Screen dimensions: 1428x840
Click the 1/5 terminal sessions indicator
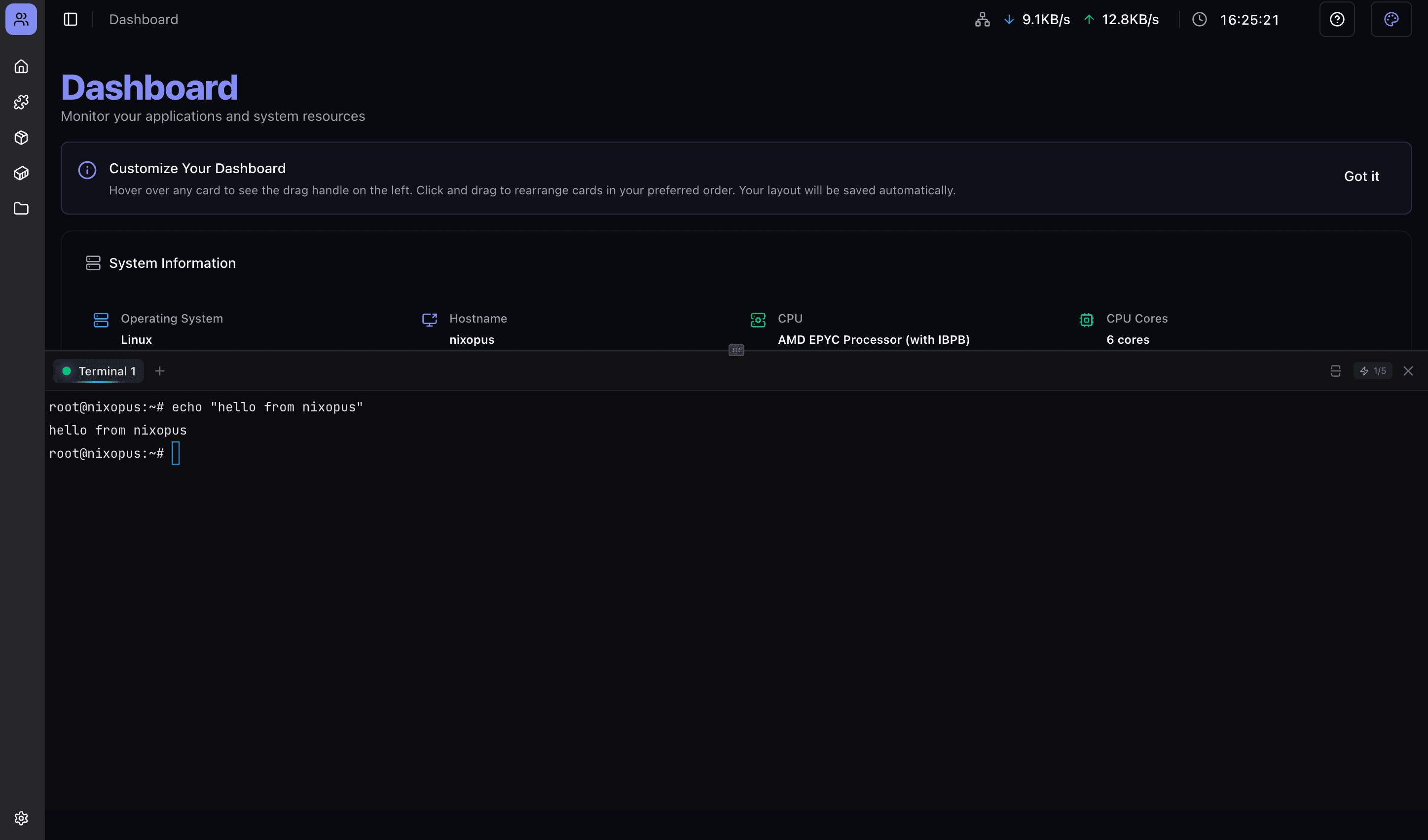point(1372,371)
